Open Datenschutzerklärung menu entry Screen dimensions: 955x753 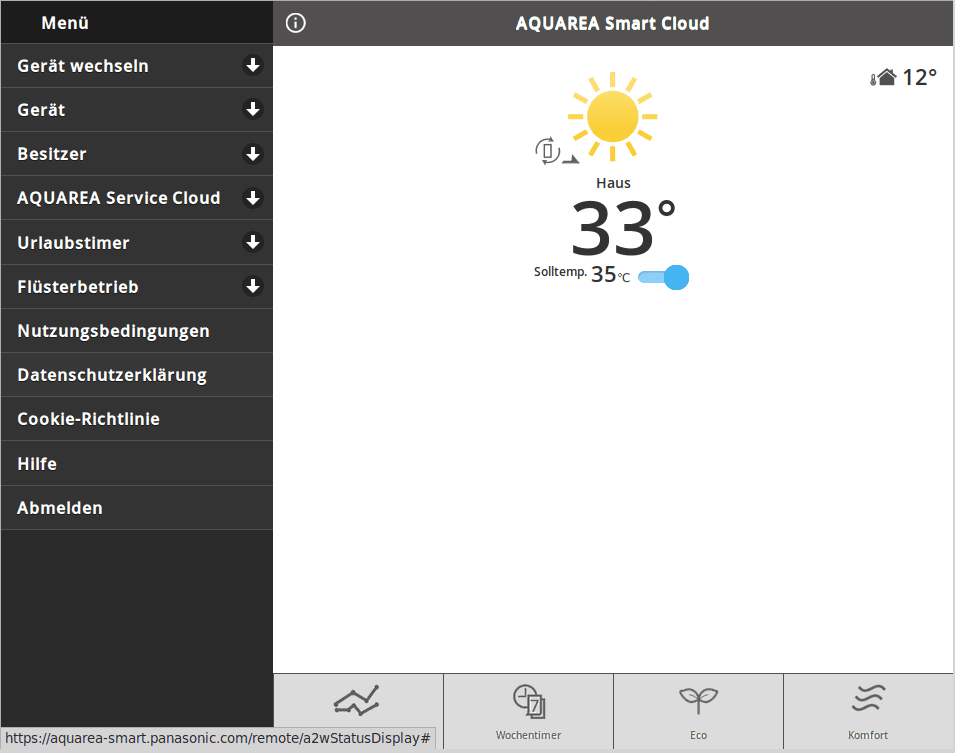click(x=136, y=375)
